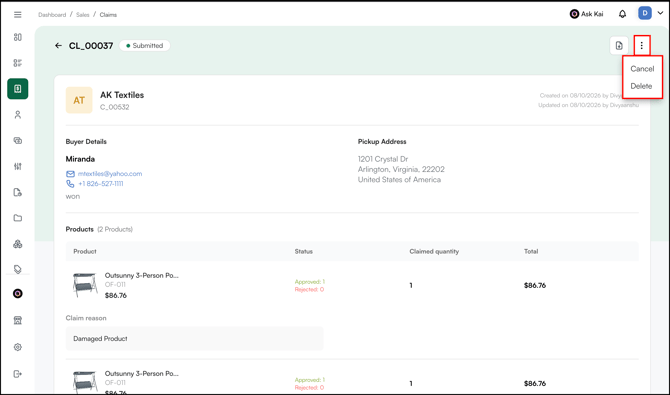Click the envelope email icon under Miranda
The width and height of the screenshot is (670, 395).
point(70,174)
